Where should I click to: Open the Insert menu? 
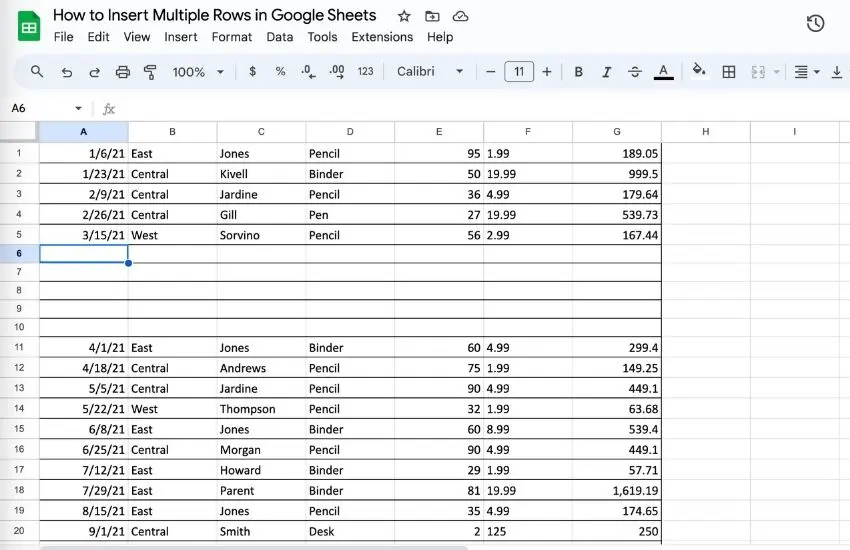(x=181, y=37)
